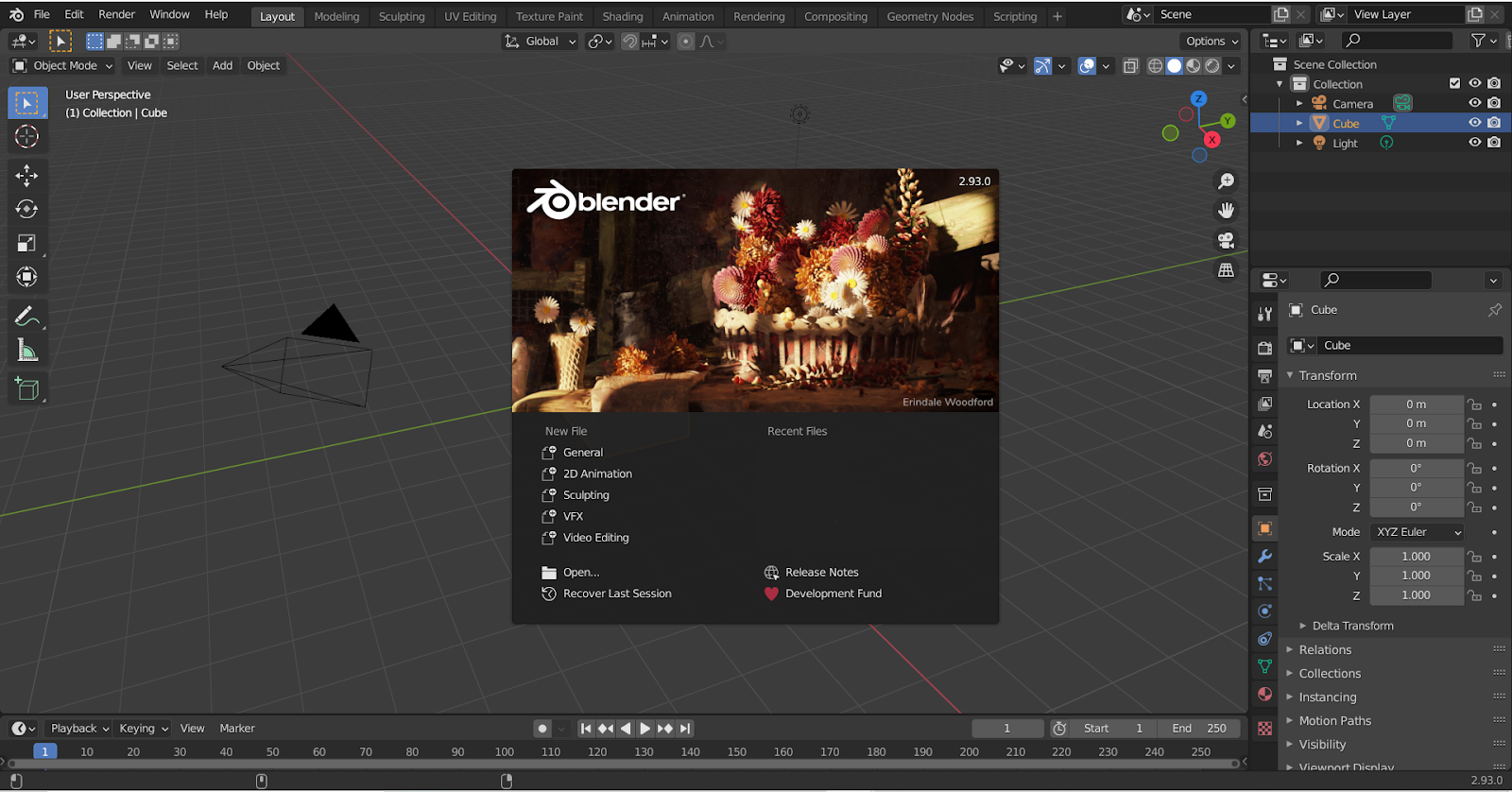The image size is (1512, 792).
Task: Click frame 100 on the timeline
Action: click(x=505, y=752)
